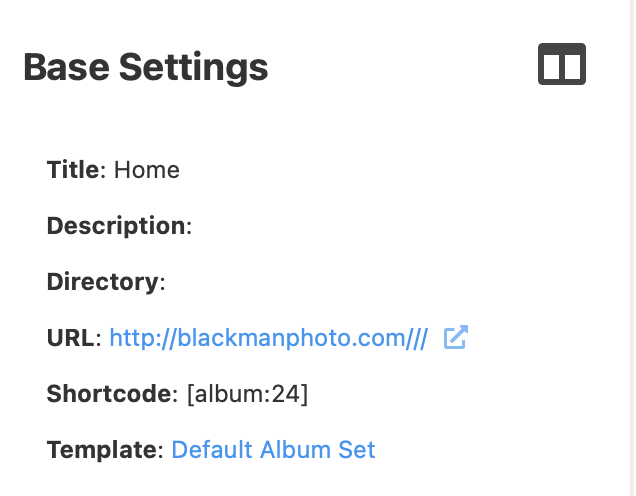Click the URL field label

tap(71, 338)
